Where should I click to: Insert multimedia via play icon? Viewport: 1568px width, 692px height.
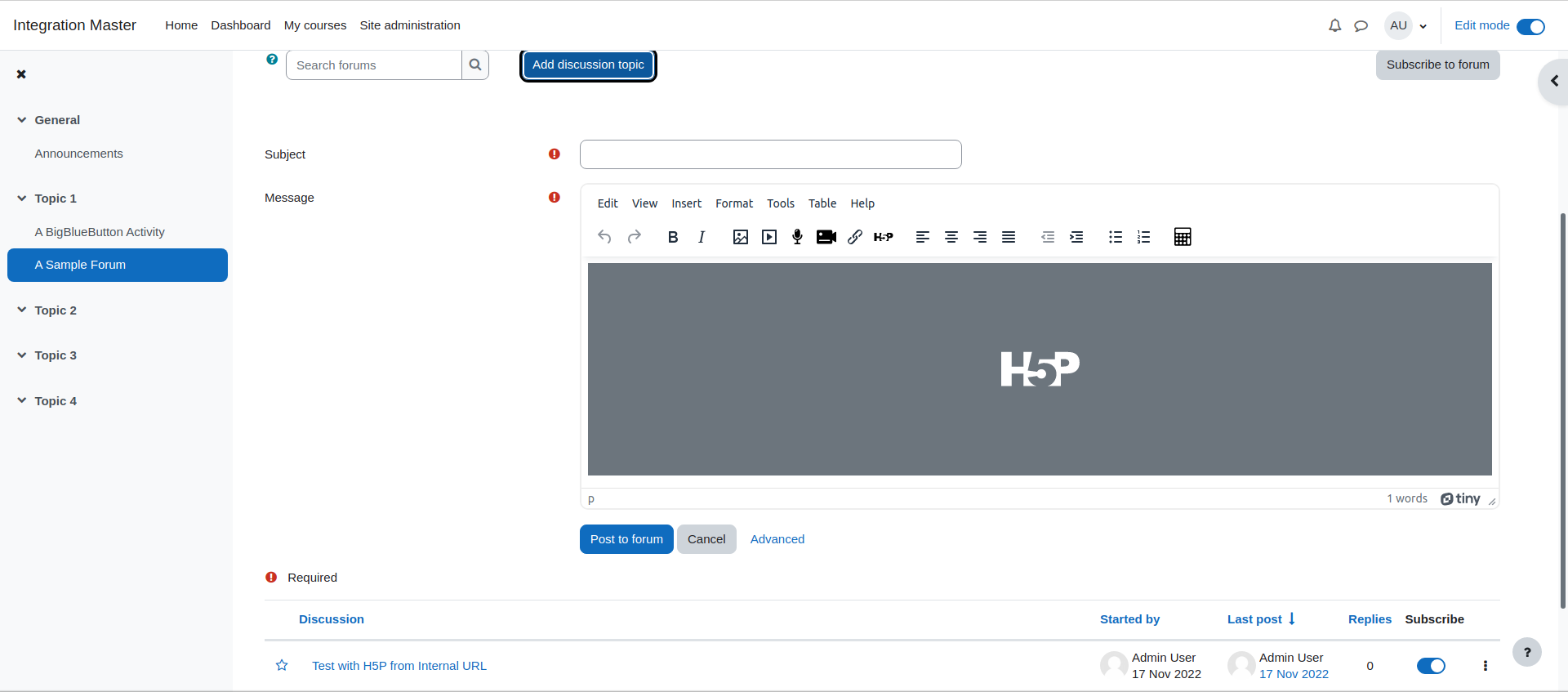pos(769,237)
